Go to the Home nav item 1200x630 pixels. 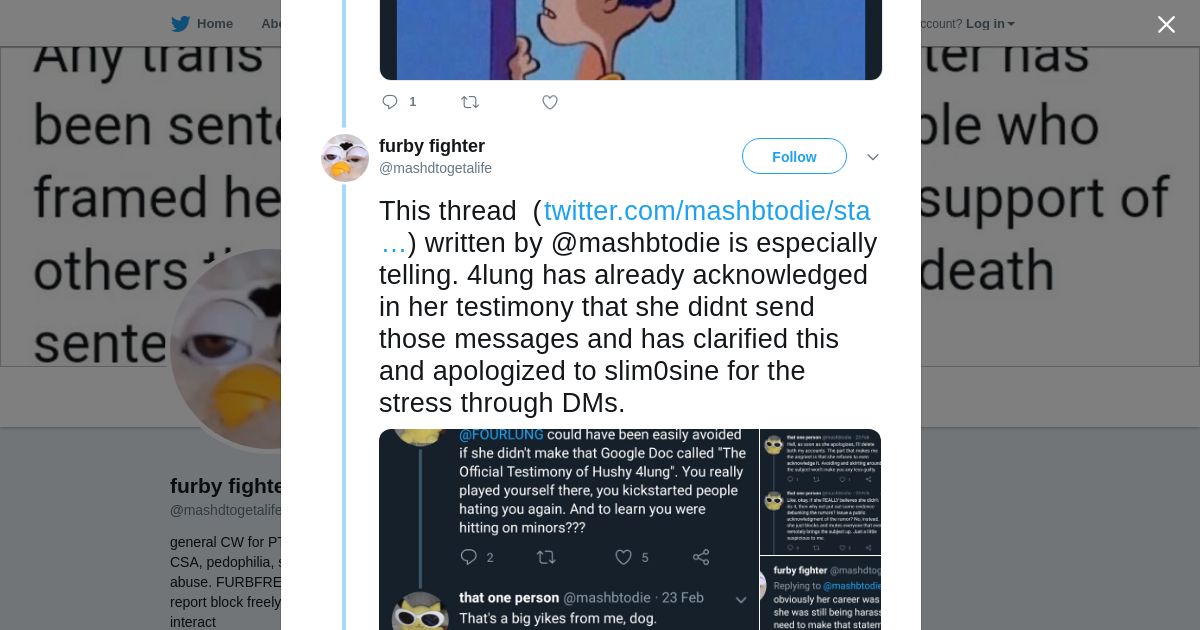[x=214, y=24]
